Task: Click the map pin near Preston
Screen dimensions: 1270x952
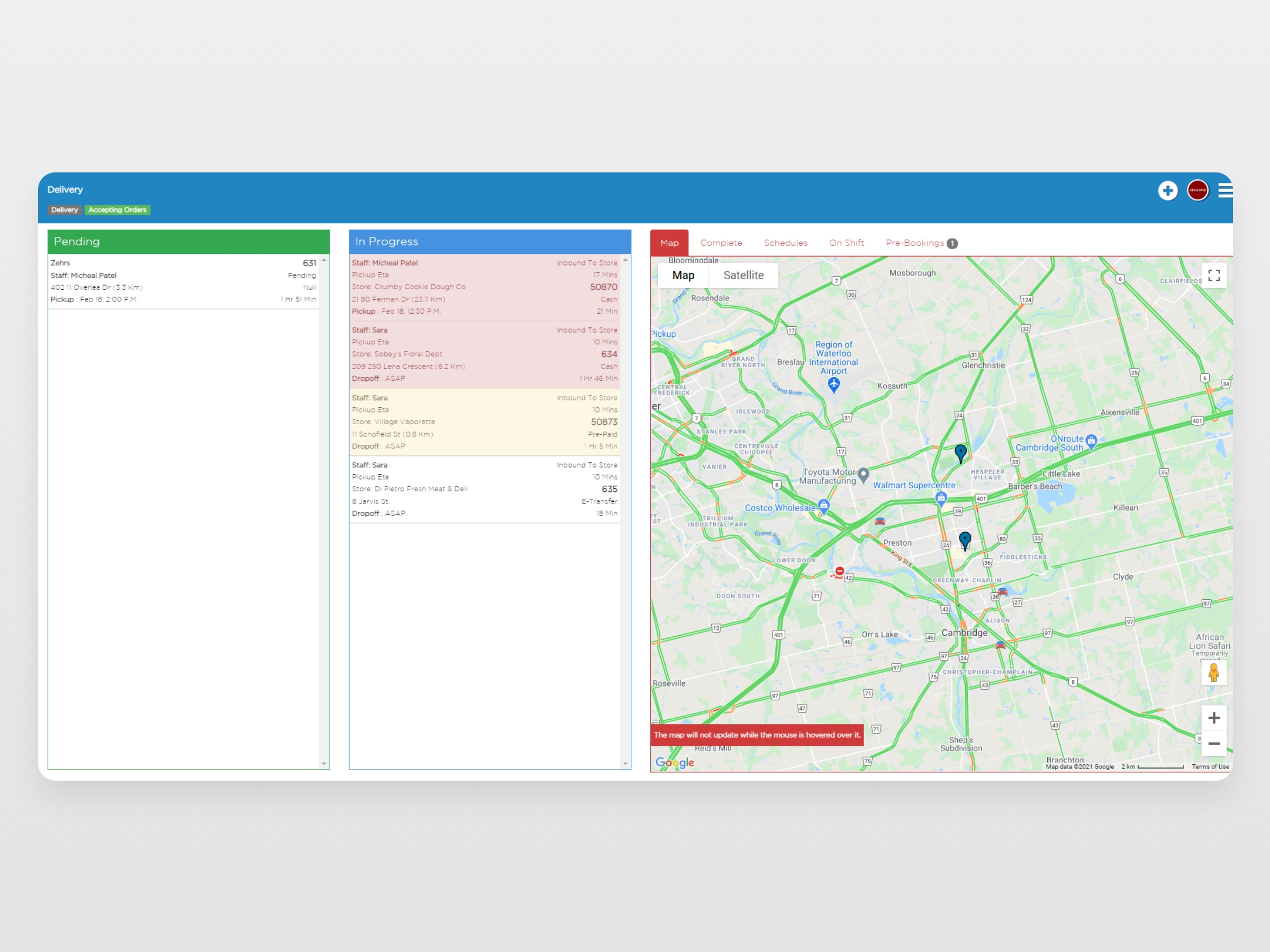Action: (965, 541)
